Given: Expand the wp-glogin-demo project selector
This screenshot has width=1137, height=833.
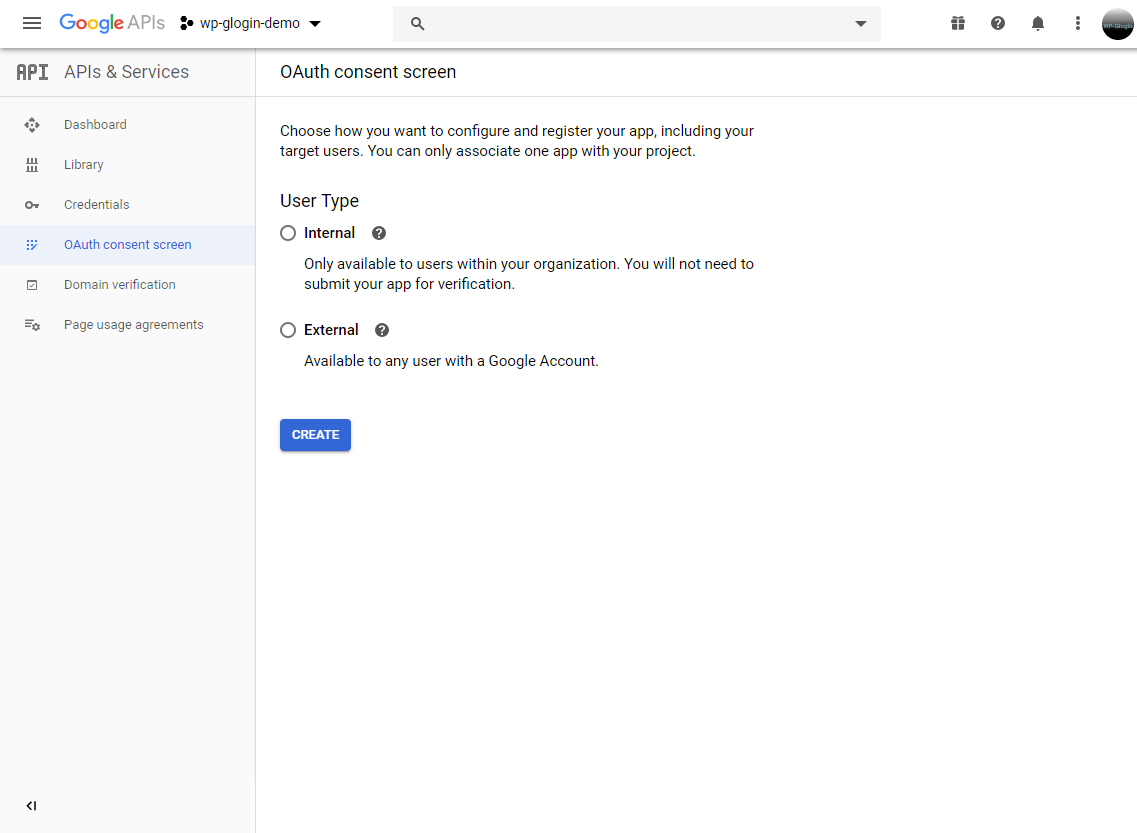Looking at the screenshot, I should [x=250, y=23].
